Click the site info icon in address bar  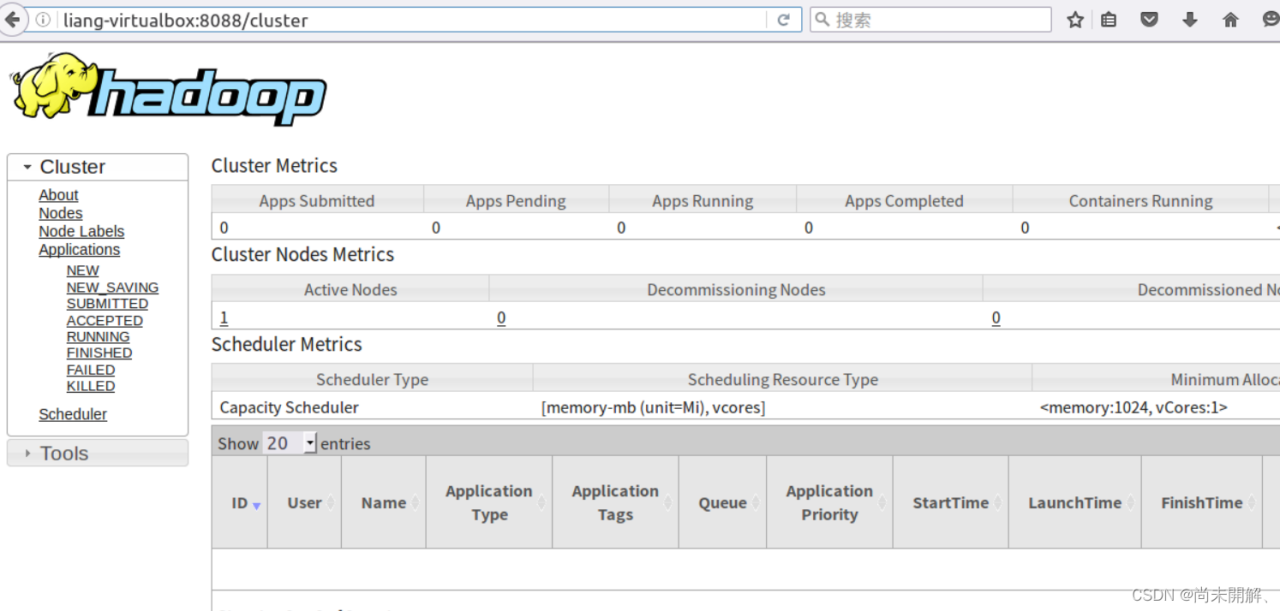[x=44, y=20]
